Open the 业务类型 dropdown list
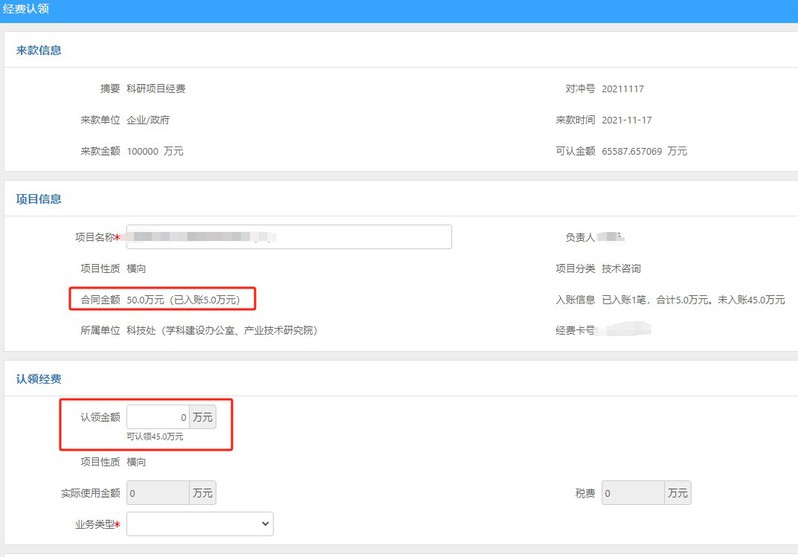This screenshot has width=798, height=557. pyautogui.click(x=200, y=524)
